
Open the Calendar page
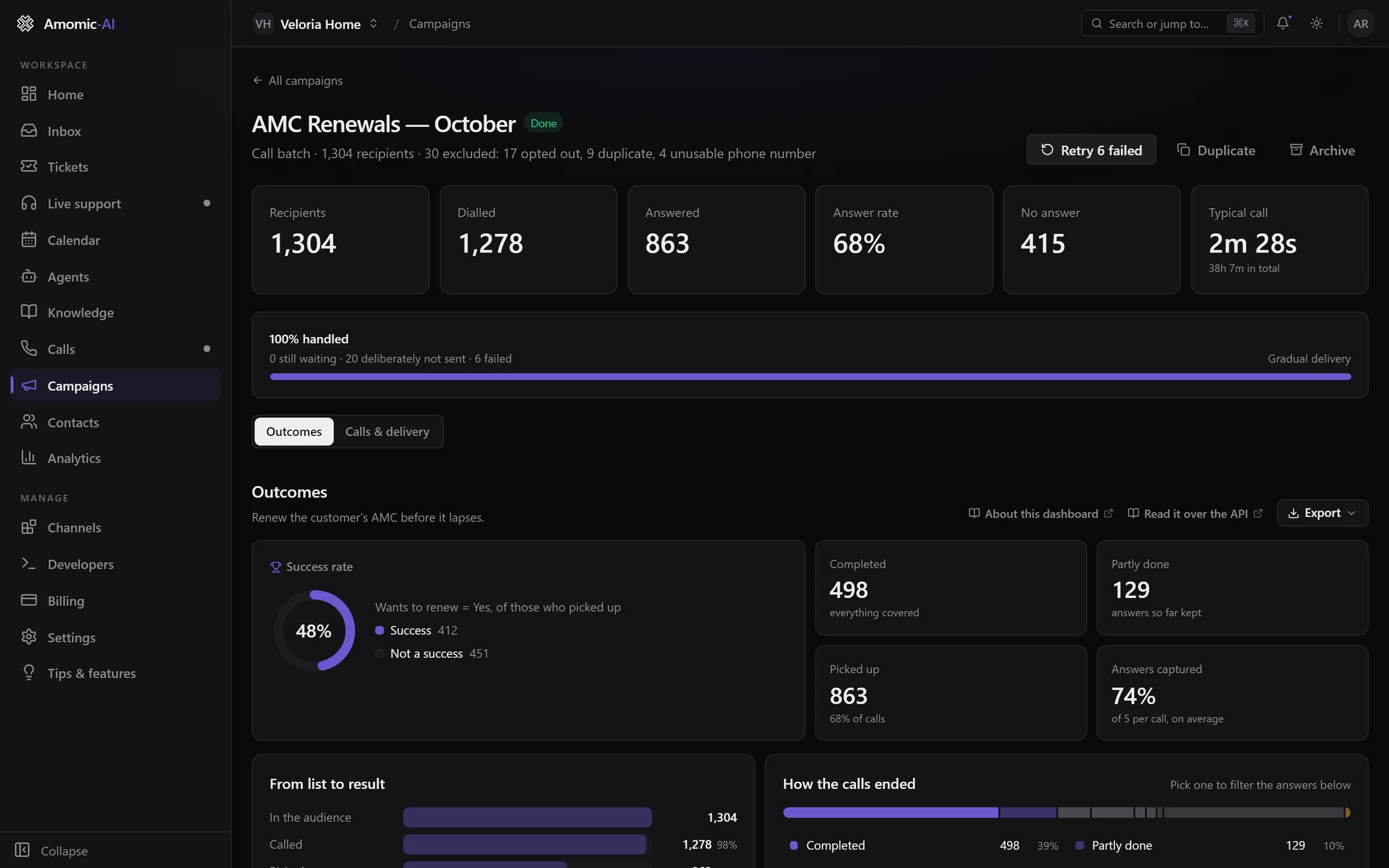(x=116, y=240)
